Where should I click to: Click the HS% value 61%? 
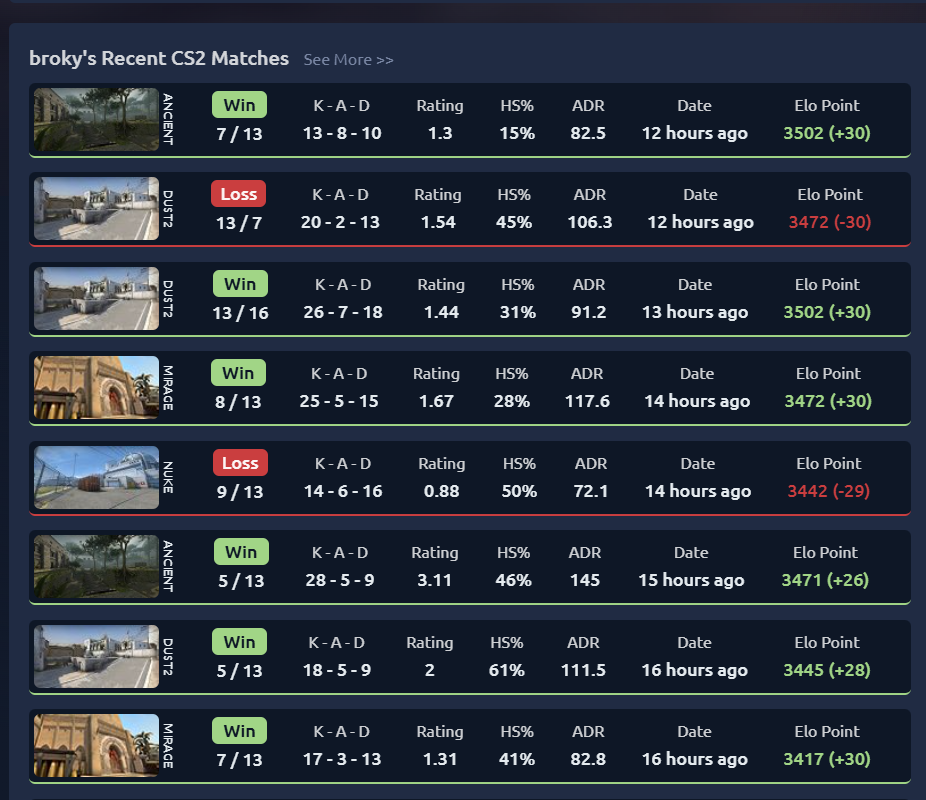click(507, 670)
